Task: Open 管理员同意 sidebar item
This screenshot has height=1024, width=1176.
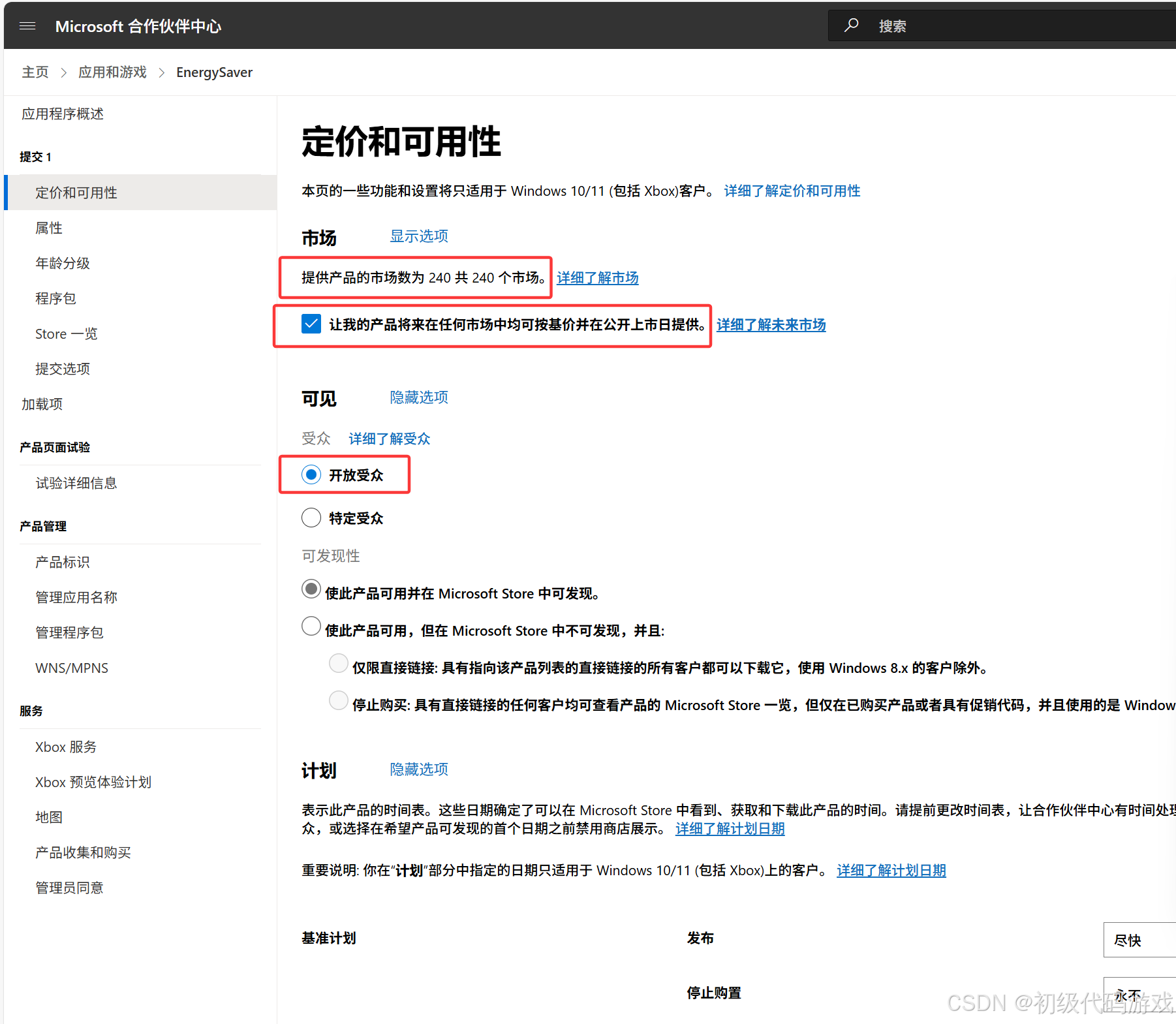Action: point(69,888)
